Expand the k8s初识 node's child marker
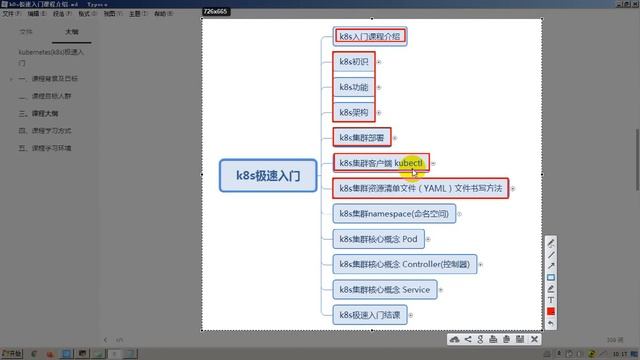 pos(379,62)
